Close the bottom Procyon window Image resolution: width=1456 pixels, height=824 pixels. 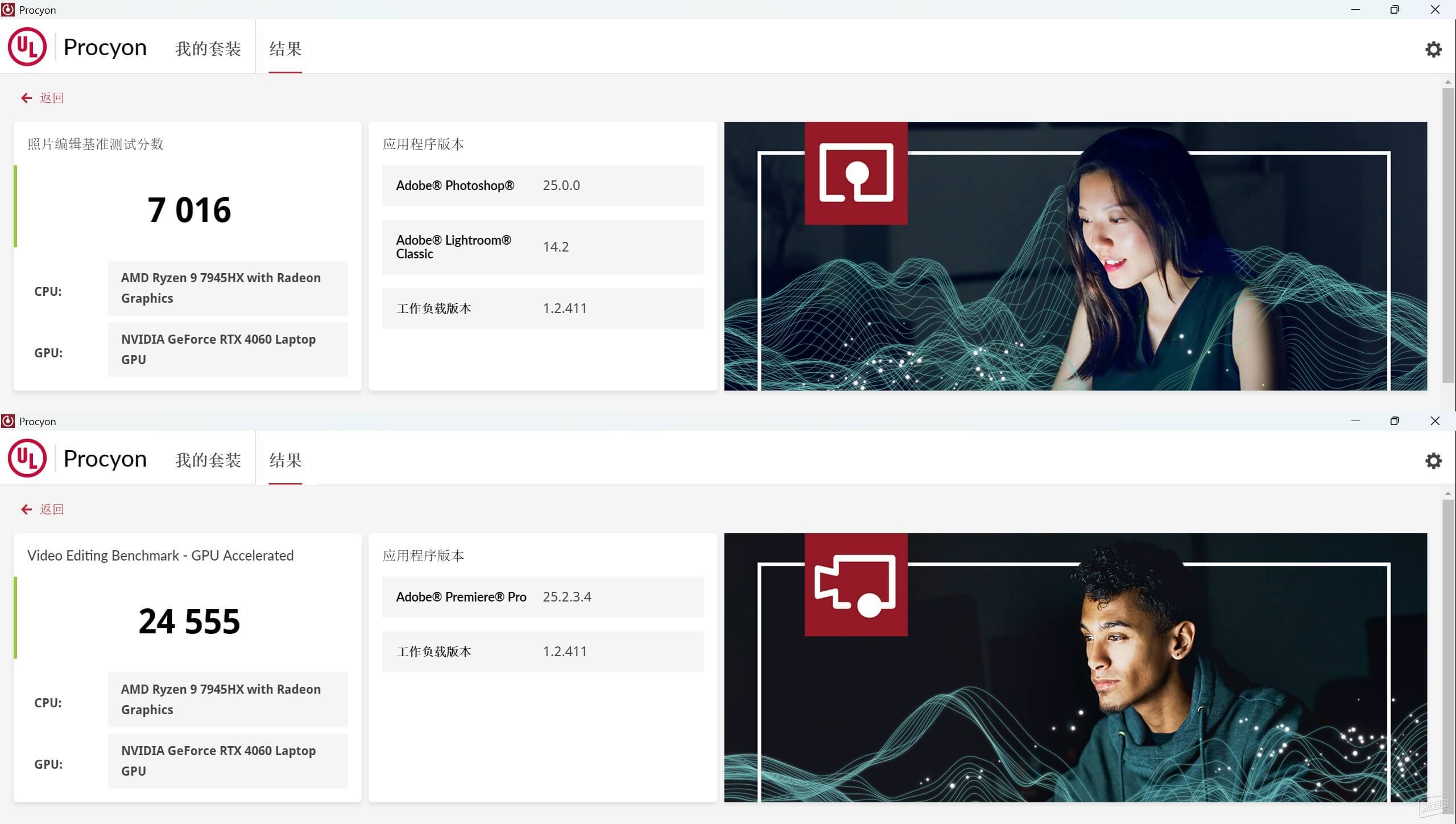click(1435, 421)
